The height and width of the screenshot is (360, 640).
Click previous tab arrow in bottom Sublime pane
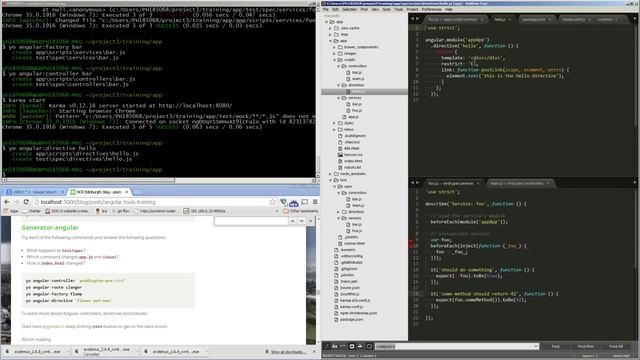(412, 183)
